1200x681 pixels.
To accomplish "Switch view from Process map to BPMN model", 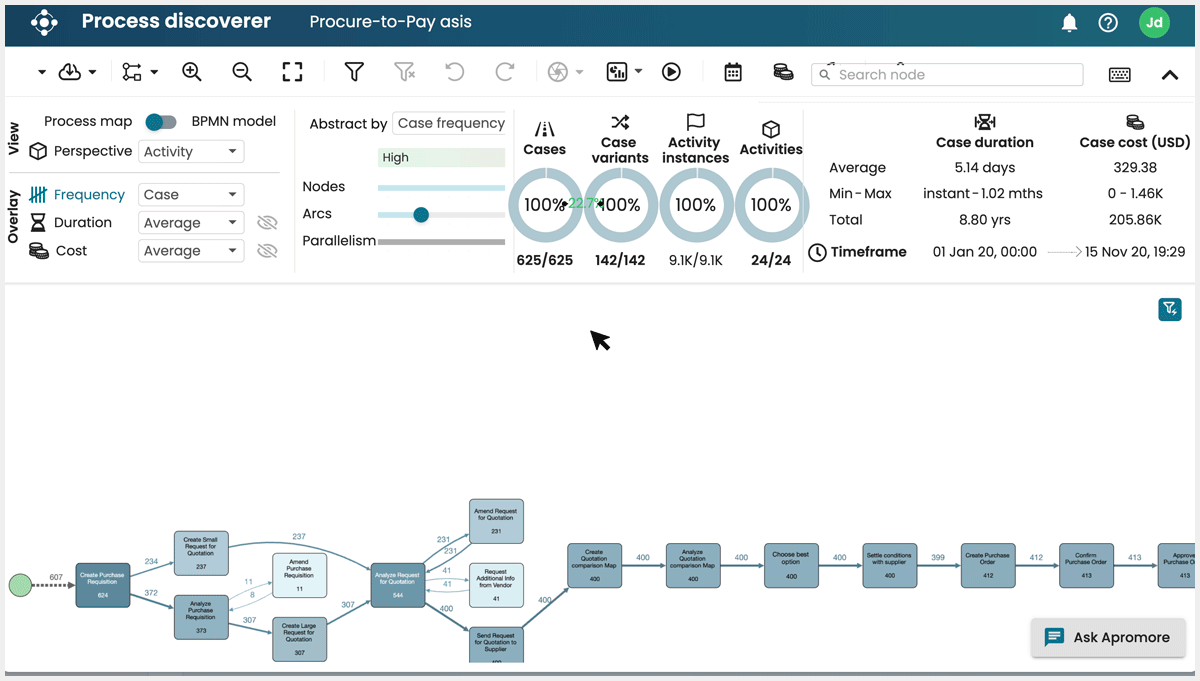I will 161,121.
